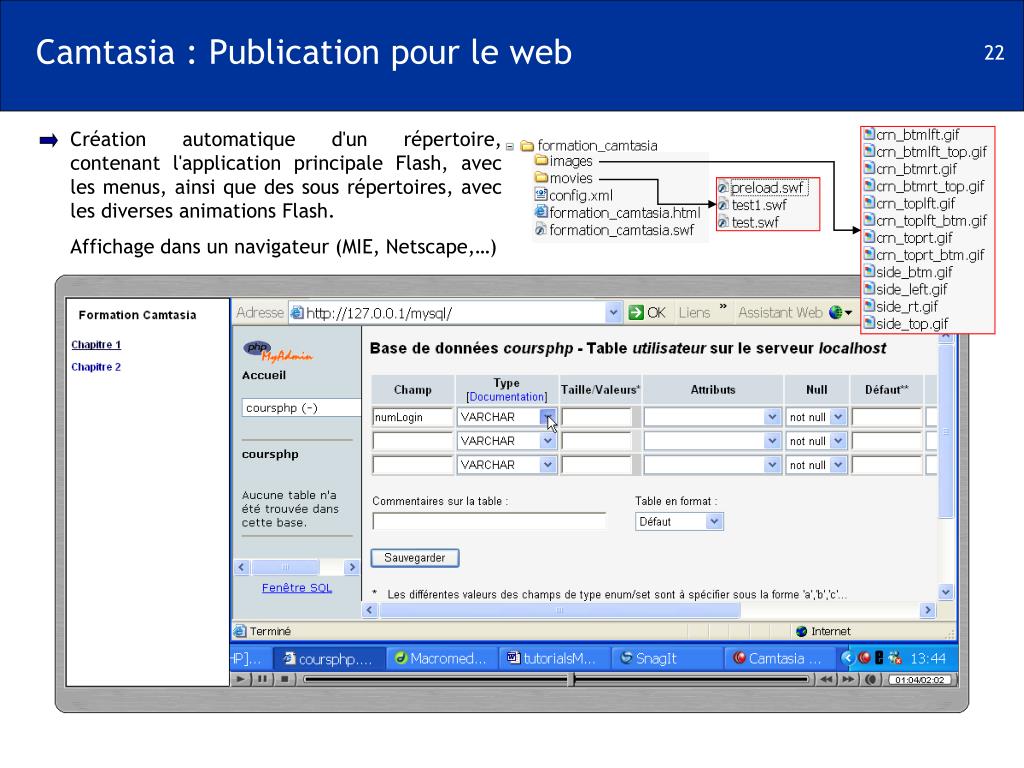
Task: Click main horizontal scrollbar right arrow
Action: pyautogui.click(x=927, y=610)
